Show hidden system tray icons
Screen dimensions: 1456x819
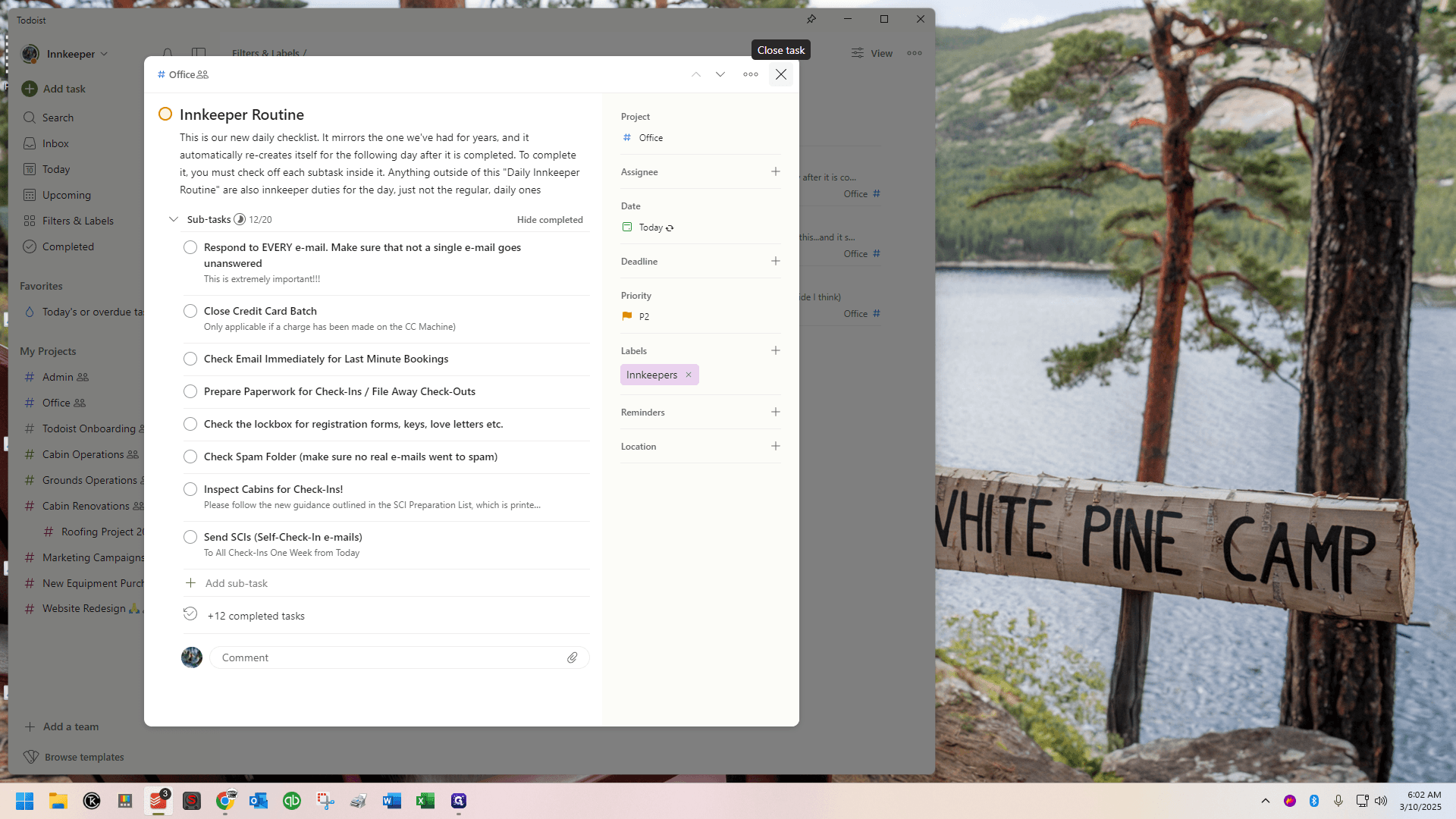(1266, 801)
